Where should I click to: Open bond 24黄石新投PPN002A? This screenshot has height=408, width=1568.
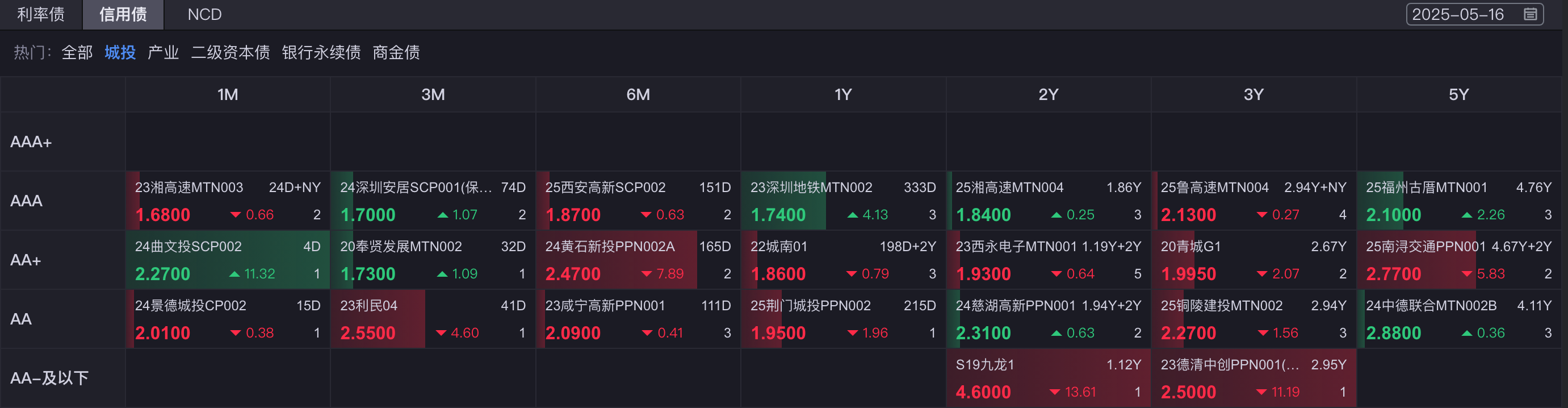point(609,247)
